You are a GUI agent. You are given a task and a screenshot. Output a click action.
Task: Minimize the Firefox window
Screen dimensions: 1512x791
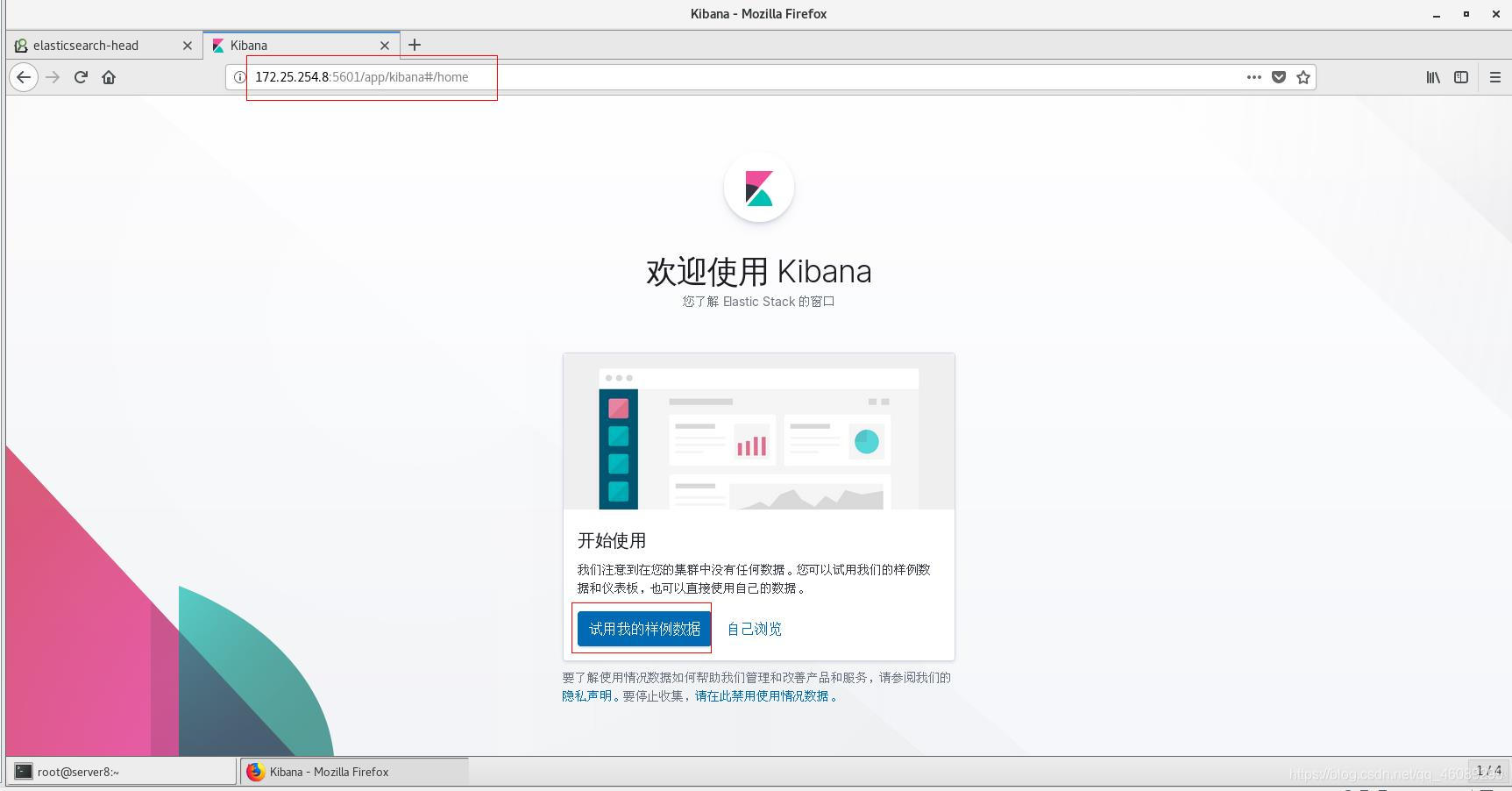1437,14
